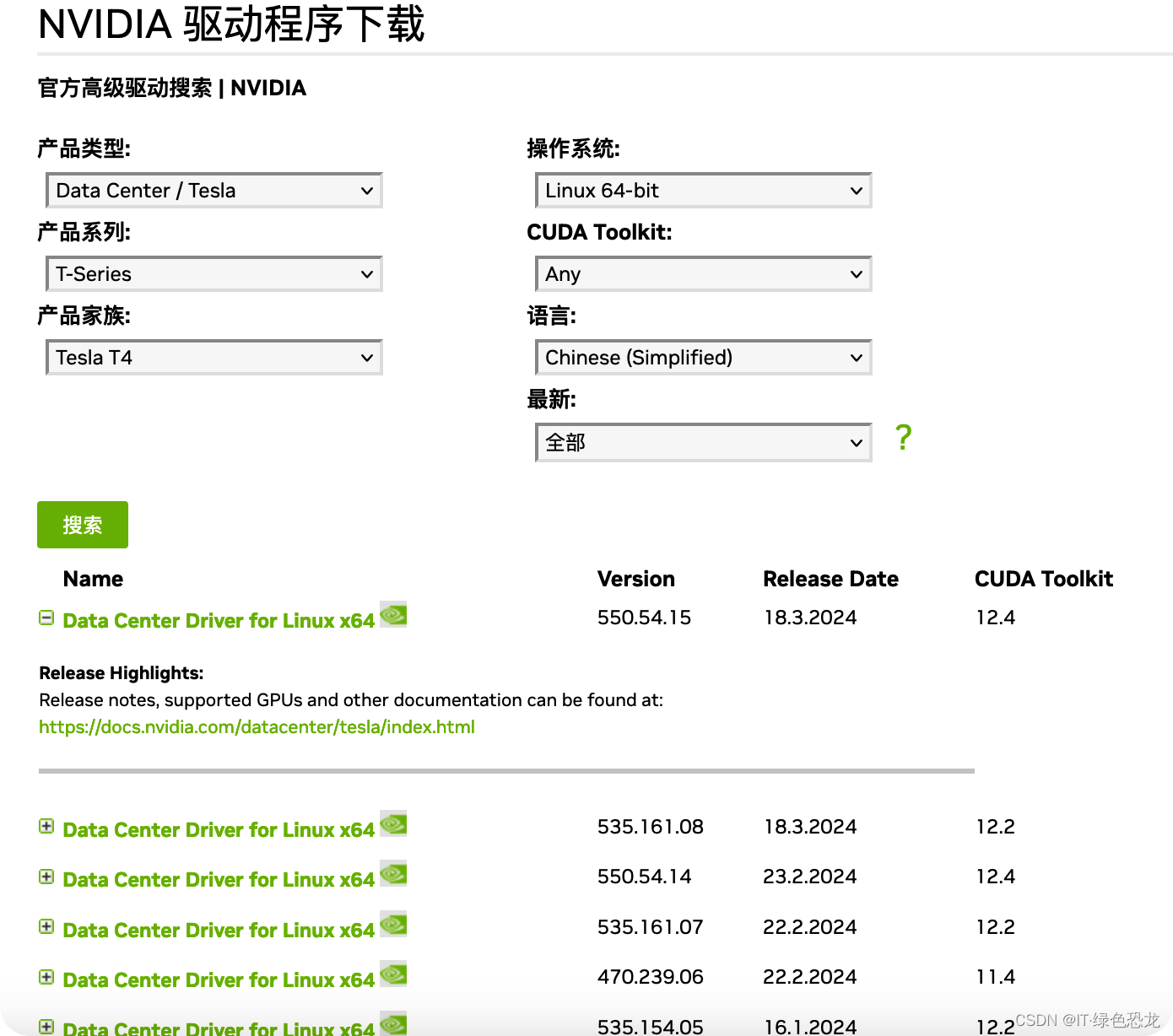Collapse the expanded 550.54.15 driver entry
This screenshot has width=1173, height=1036.
tap(46, 618)
